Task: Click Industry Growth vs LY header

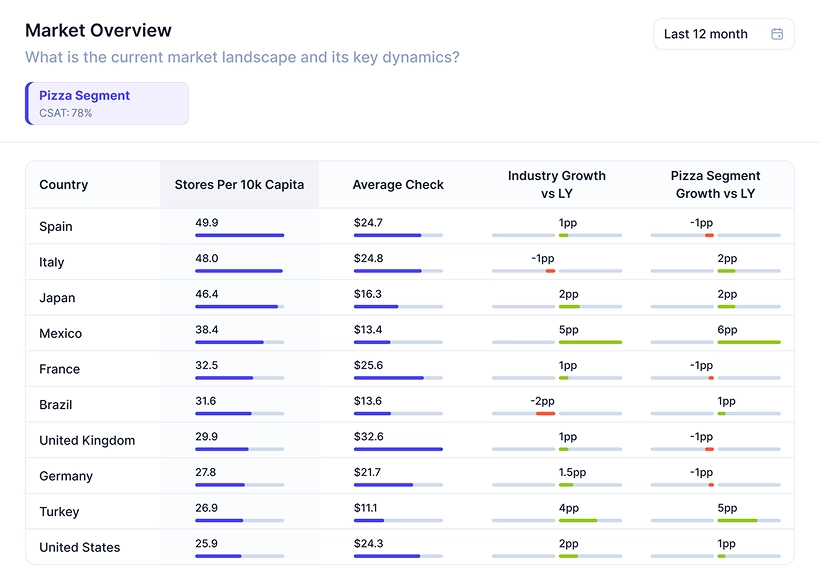Action: (x=556, y=185)
